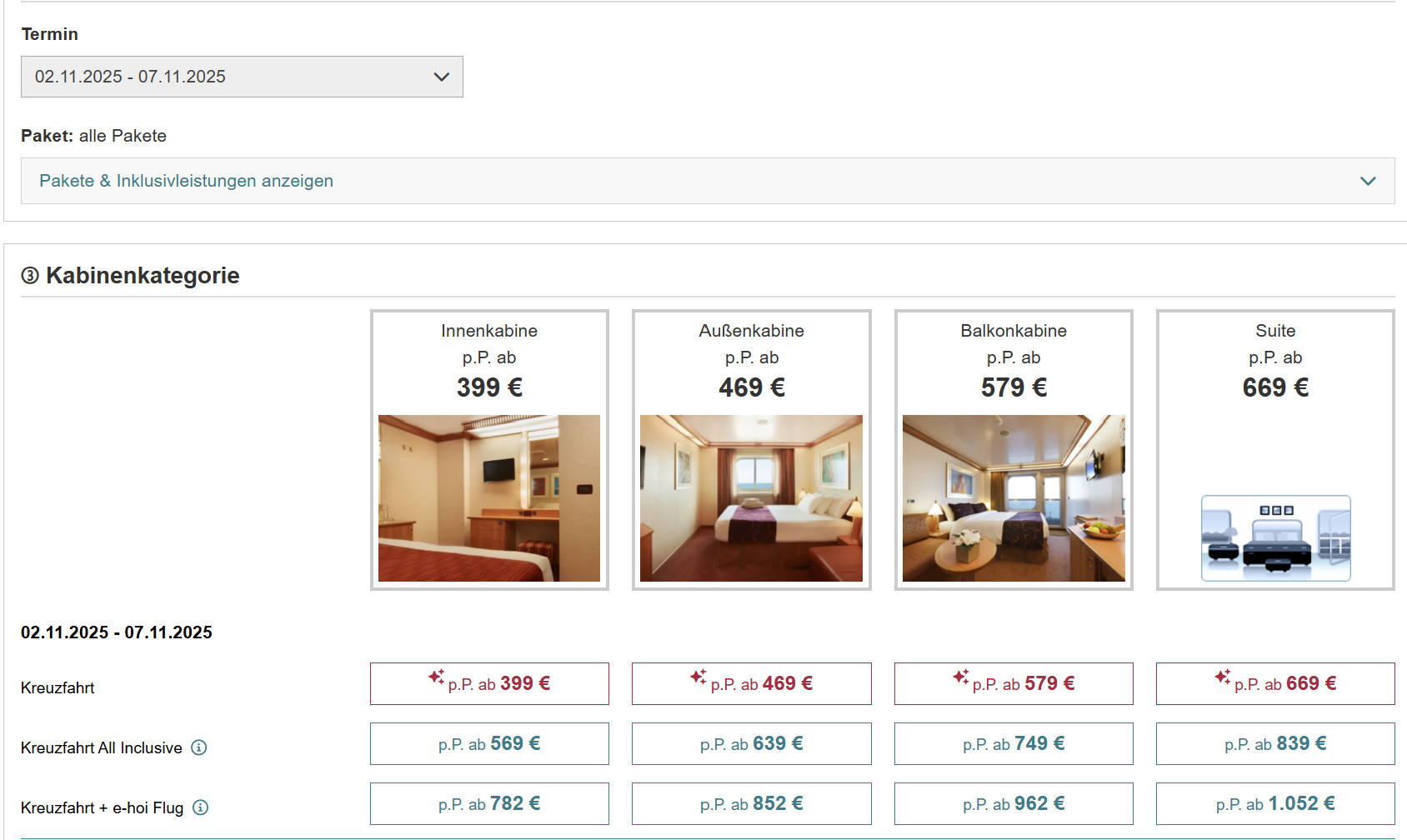Viewport: 1407px width, 840px height.
Task: Click the chevron in the Pakete bar
Action: [x=1368, y=181]
